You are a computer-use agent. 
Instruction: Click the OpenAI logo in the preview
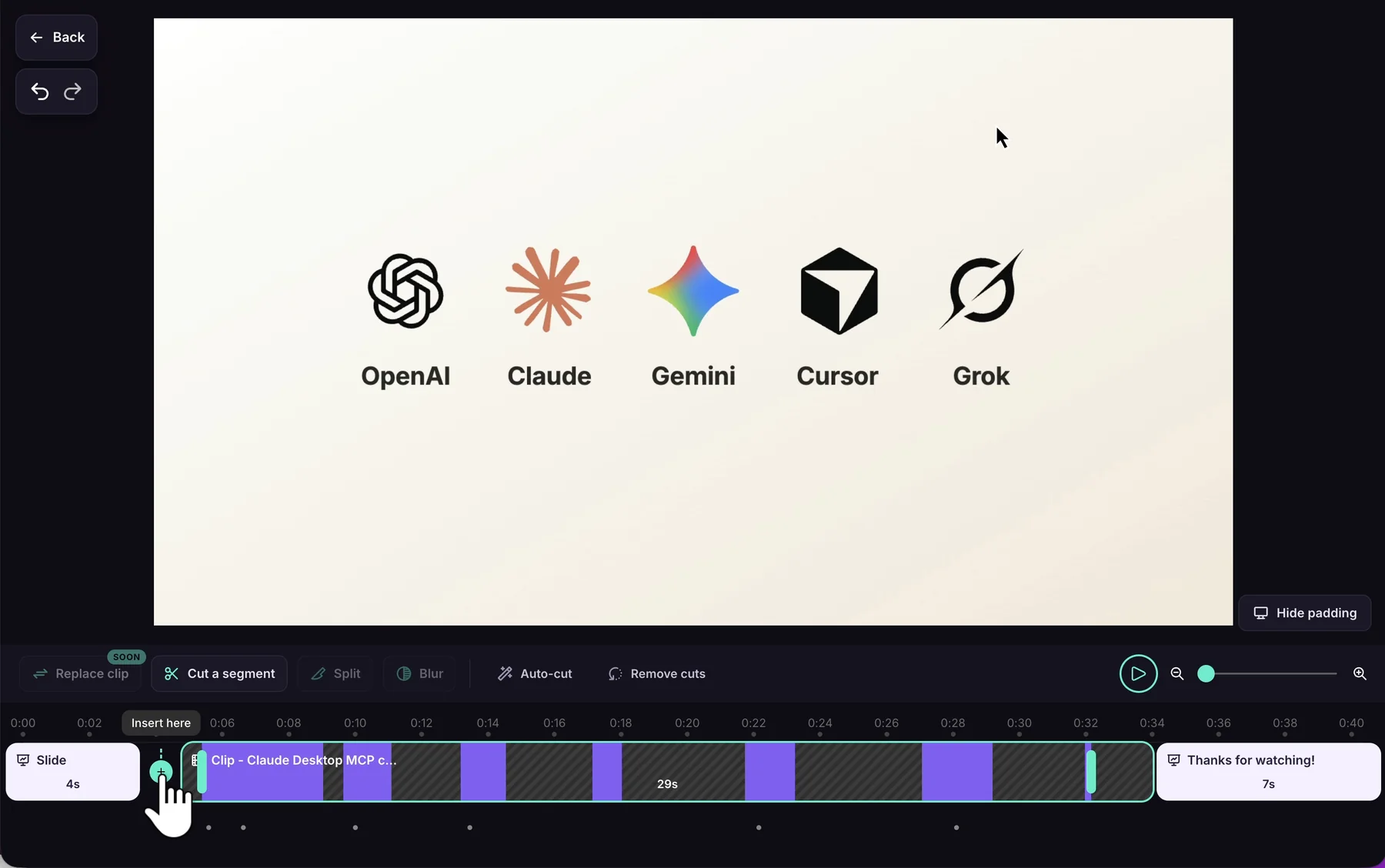[x=405, y=291]
